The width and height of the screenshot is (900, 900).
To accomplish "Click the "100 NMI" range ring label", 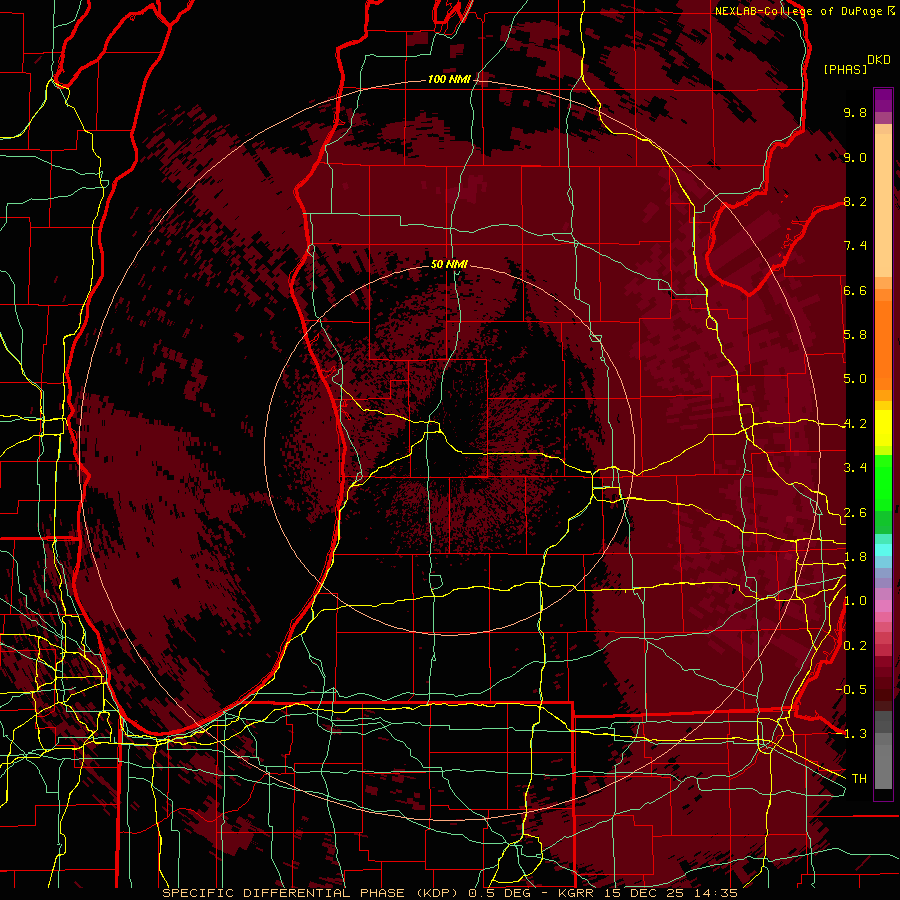I will click(449, 79).
